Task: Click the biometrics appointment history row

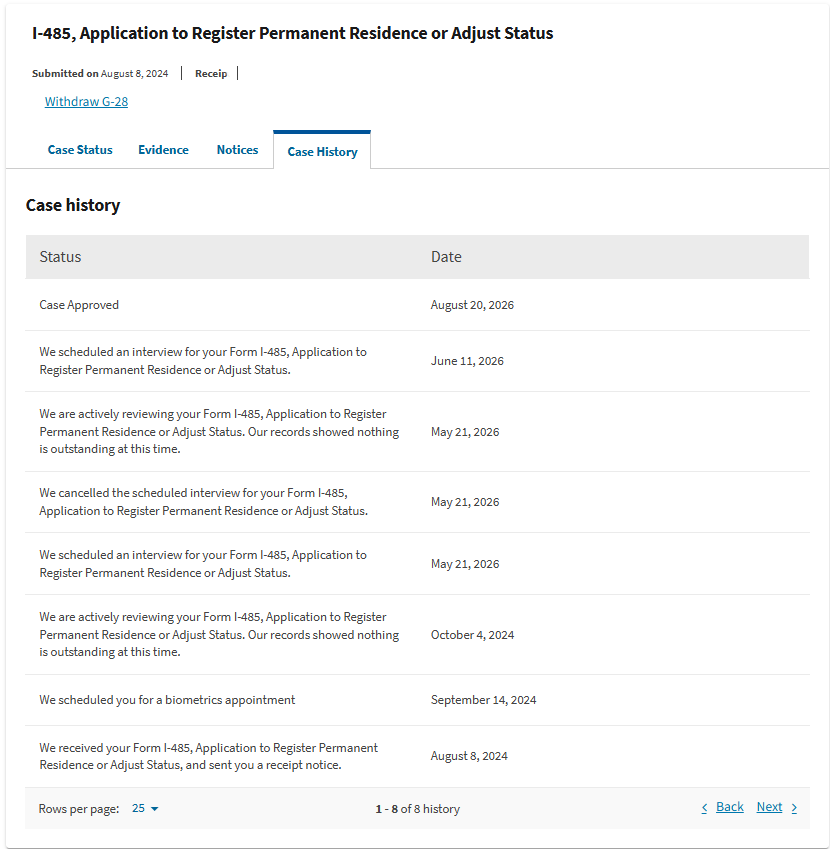Action: click(417, 700)
